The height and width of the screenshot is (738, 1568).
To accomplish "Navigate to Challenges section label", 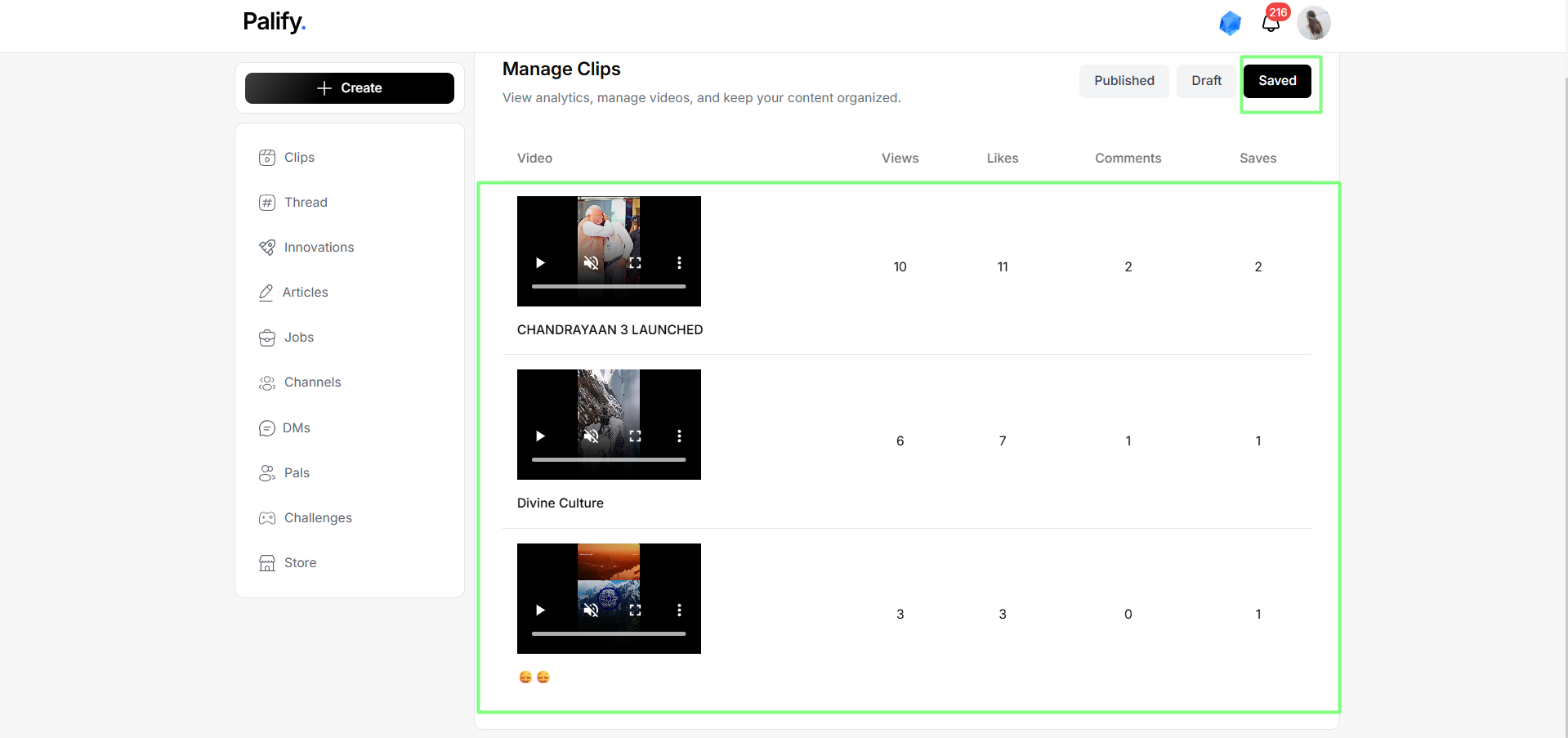I will point(318,518).
